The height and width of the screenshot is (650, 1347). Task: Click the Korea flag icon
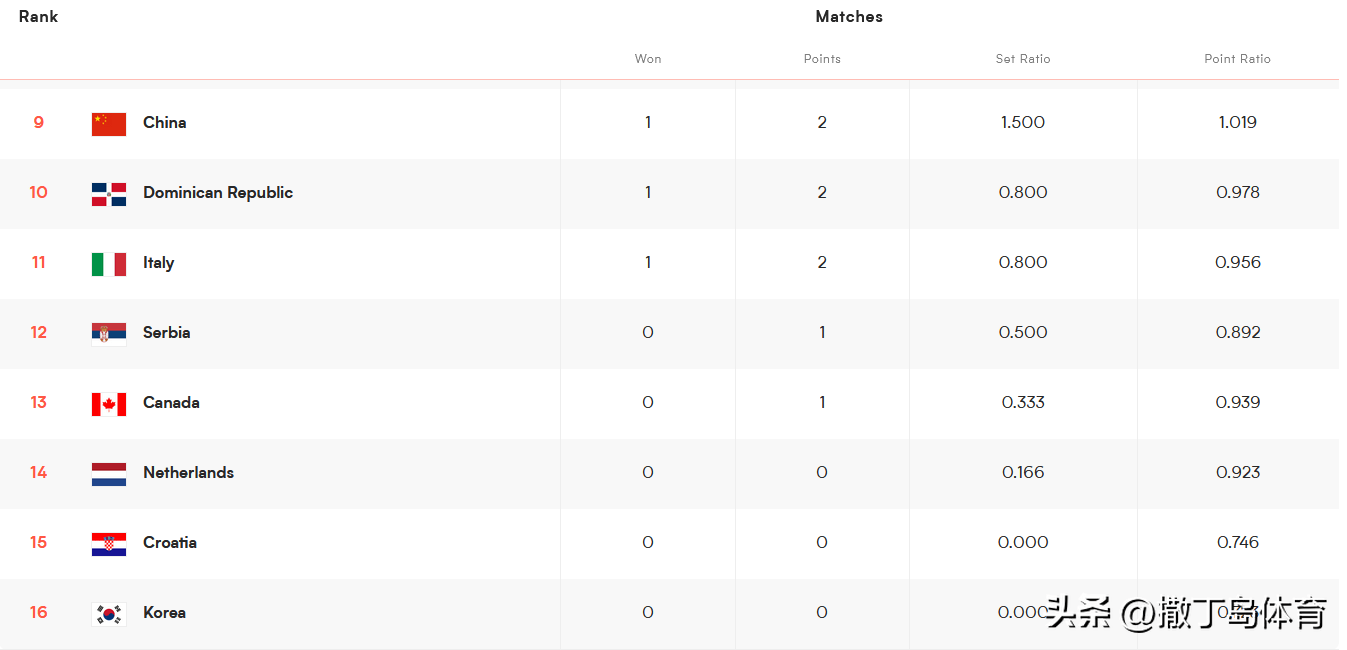click(x=109, y=614)
